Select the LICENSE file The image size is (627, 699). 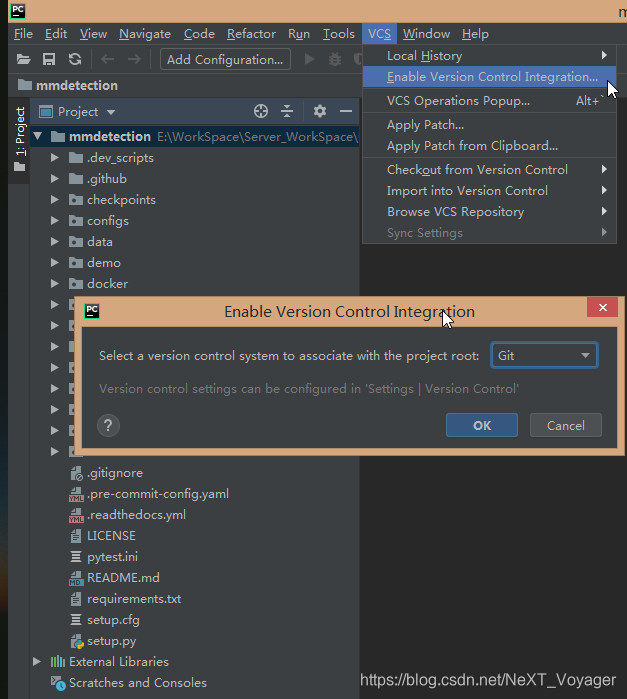[x=111, y=536]
